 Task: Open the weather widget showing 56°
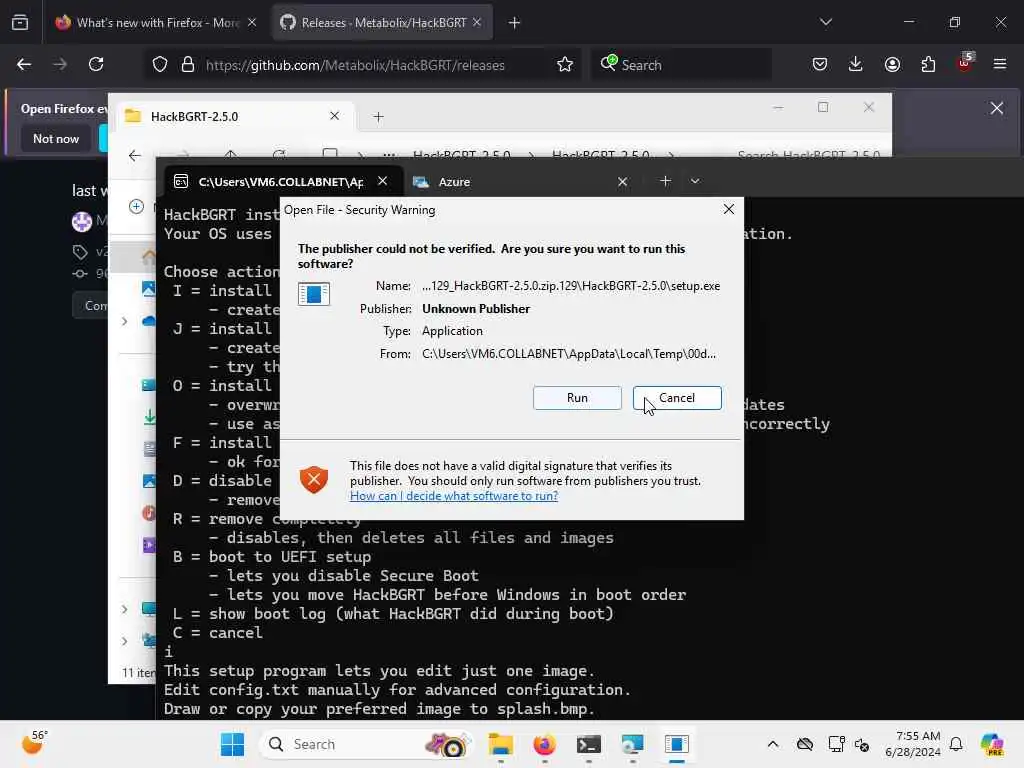[33, 743]
